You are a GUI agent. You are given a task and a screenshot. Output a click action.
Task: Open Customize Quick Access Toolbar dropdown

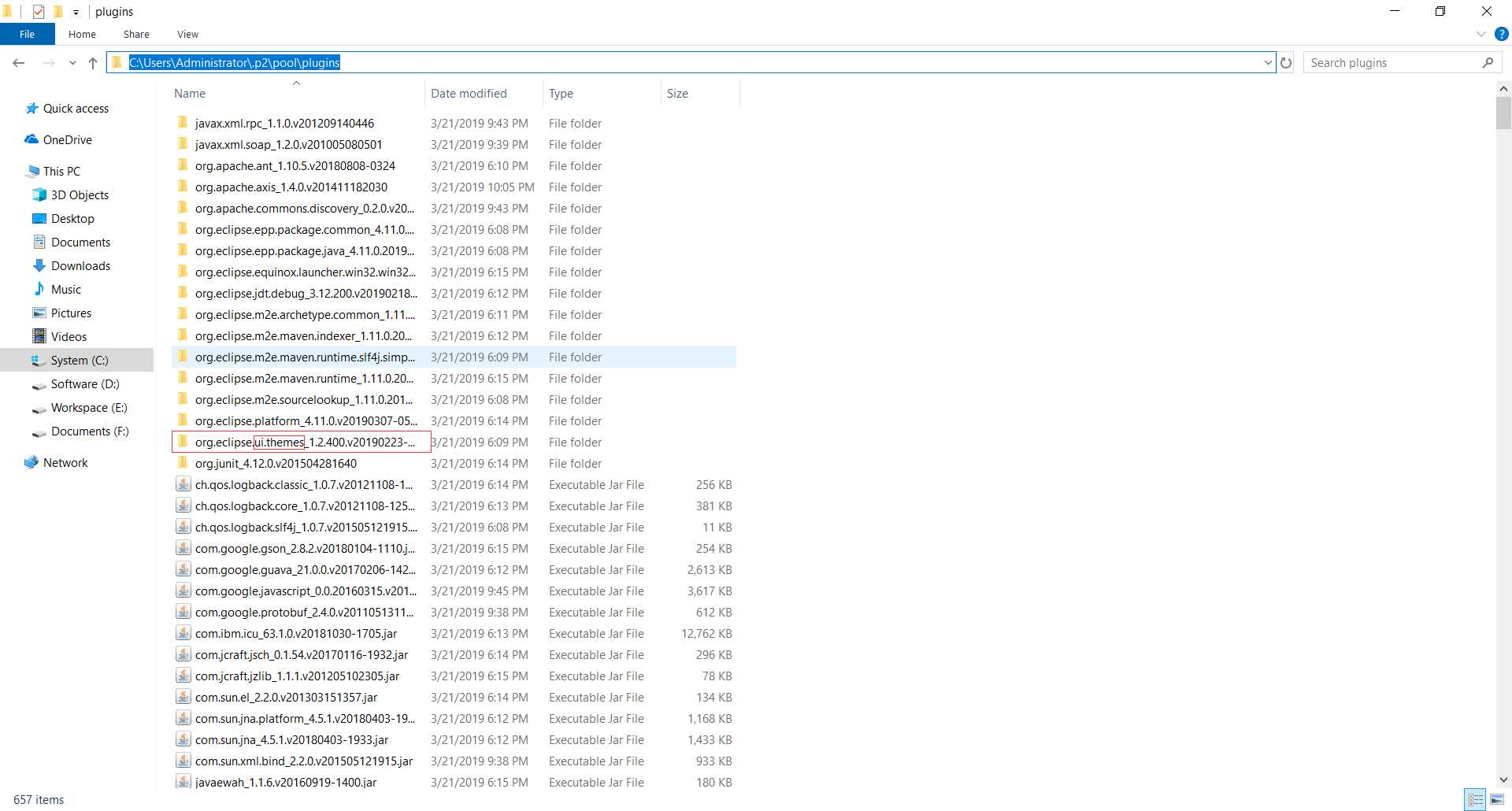76,12
